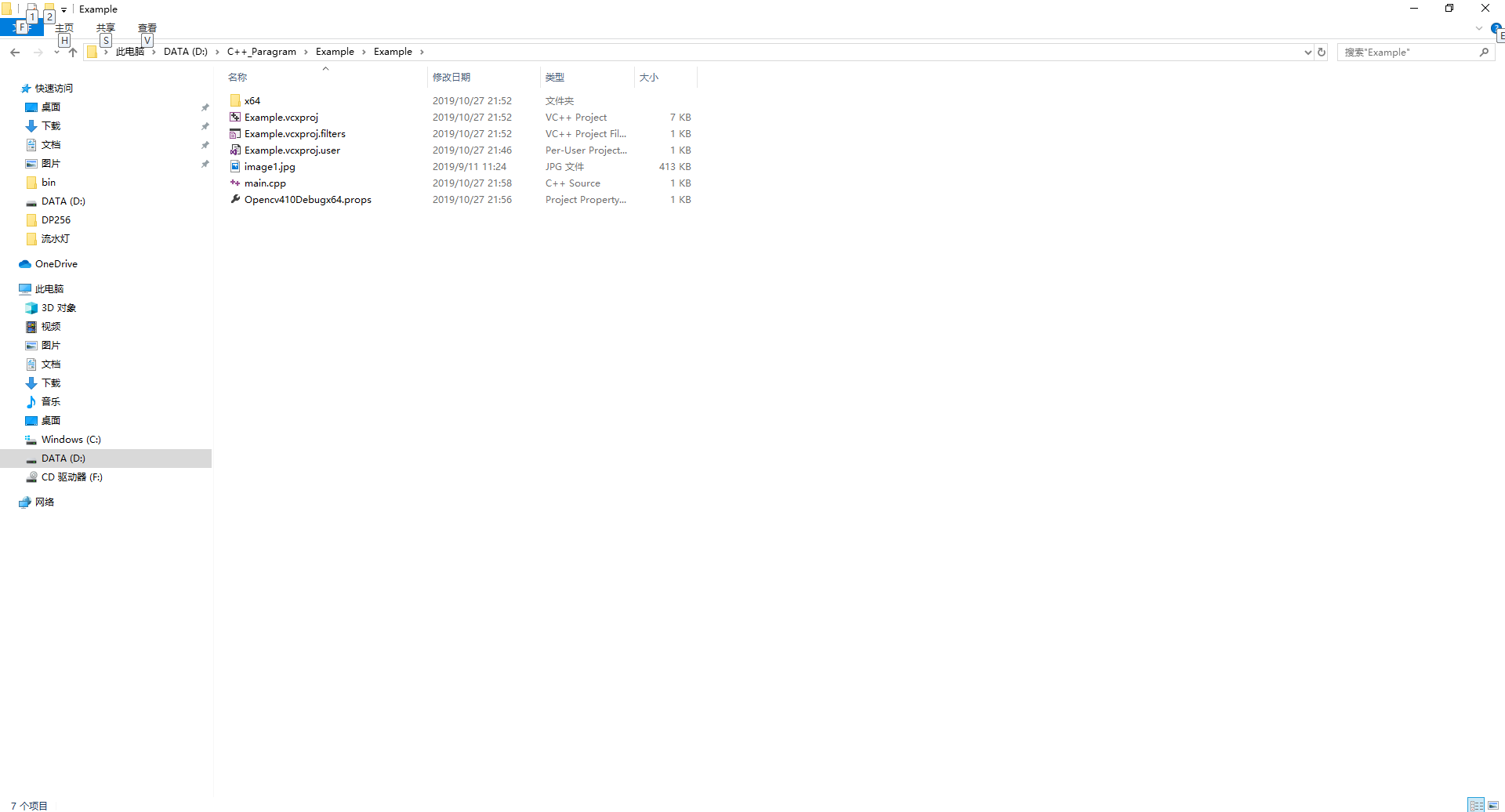Switch to large icons view in status bar
This screenshot has height=812, width=1505.
[x=1492, y=804]
